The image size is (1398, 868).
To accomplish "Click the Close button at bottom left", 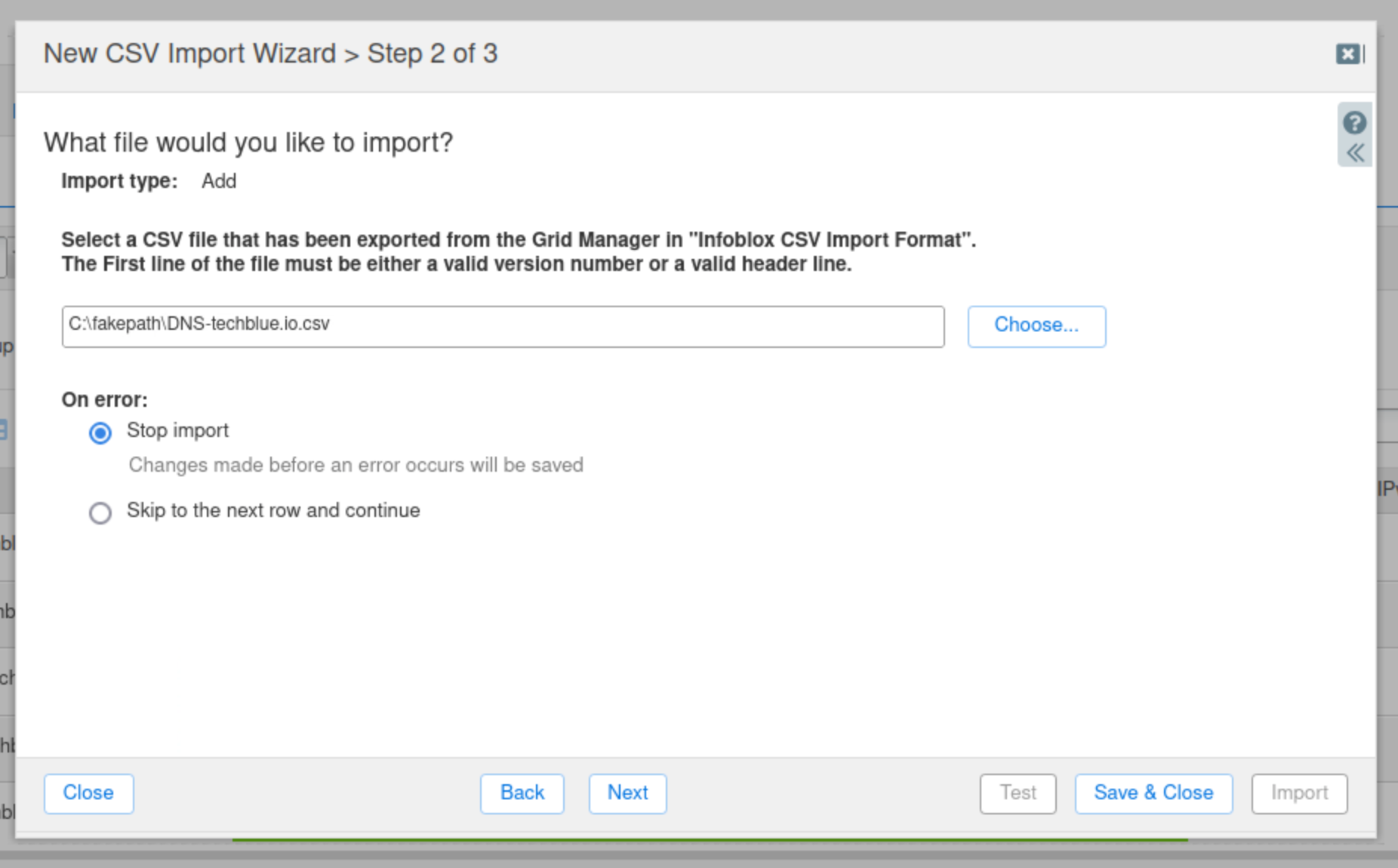I will 88,793.
